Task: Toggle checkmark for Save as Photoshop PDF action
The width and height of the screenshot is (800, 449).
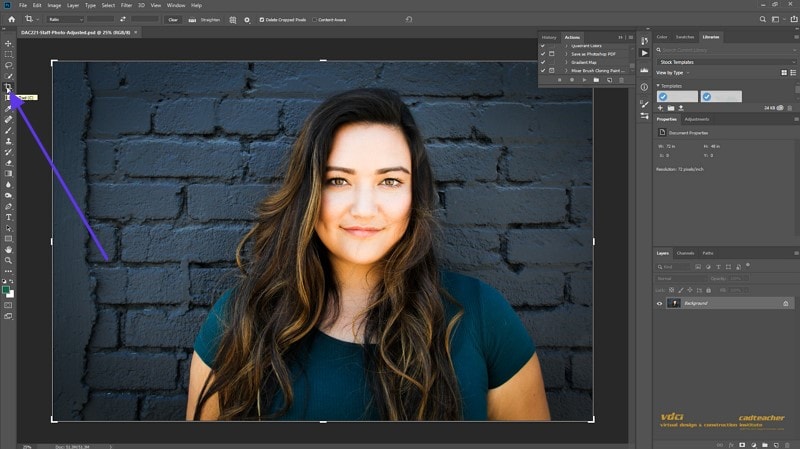Action: 543,54
